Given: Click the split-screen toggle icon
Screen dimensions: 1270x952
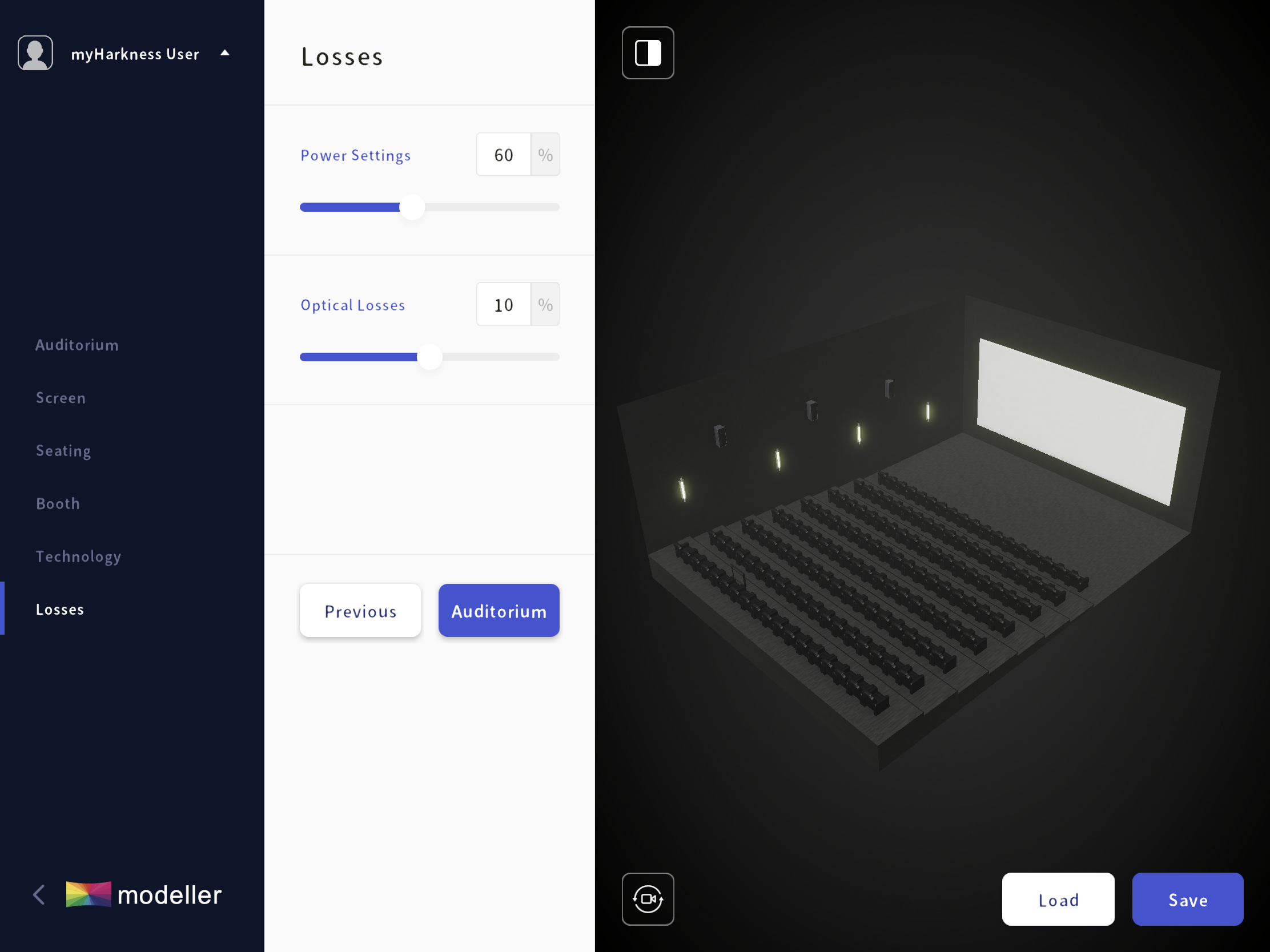Looking at the screenshot, I should 647,53.
